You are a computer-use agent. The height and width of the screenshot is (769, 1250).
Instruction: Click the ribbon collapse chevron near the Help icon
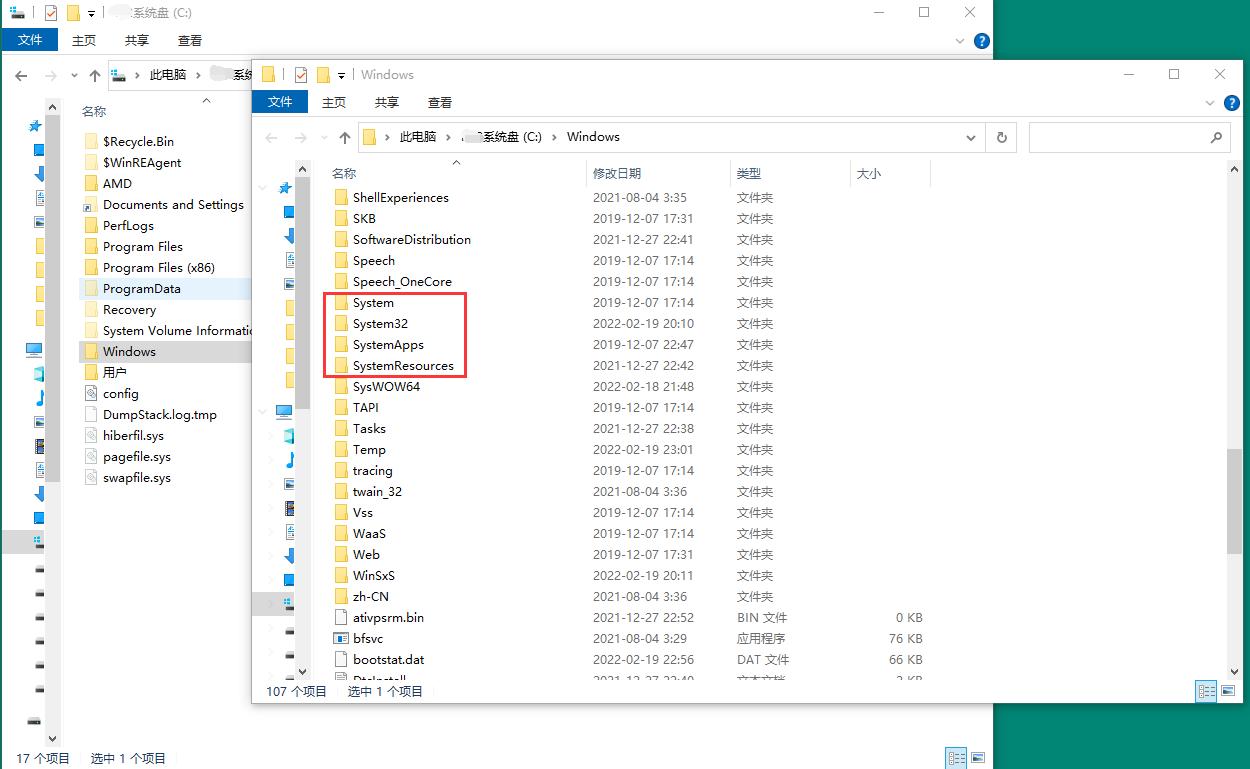tap(1209, 103)
